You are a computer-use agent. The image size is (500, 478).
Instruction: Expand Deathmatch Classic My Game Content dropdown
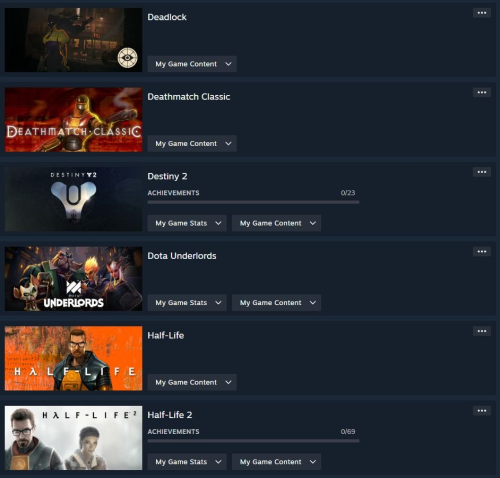[192, 144]
